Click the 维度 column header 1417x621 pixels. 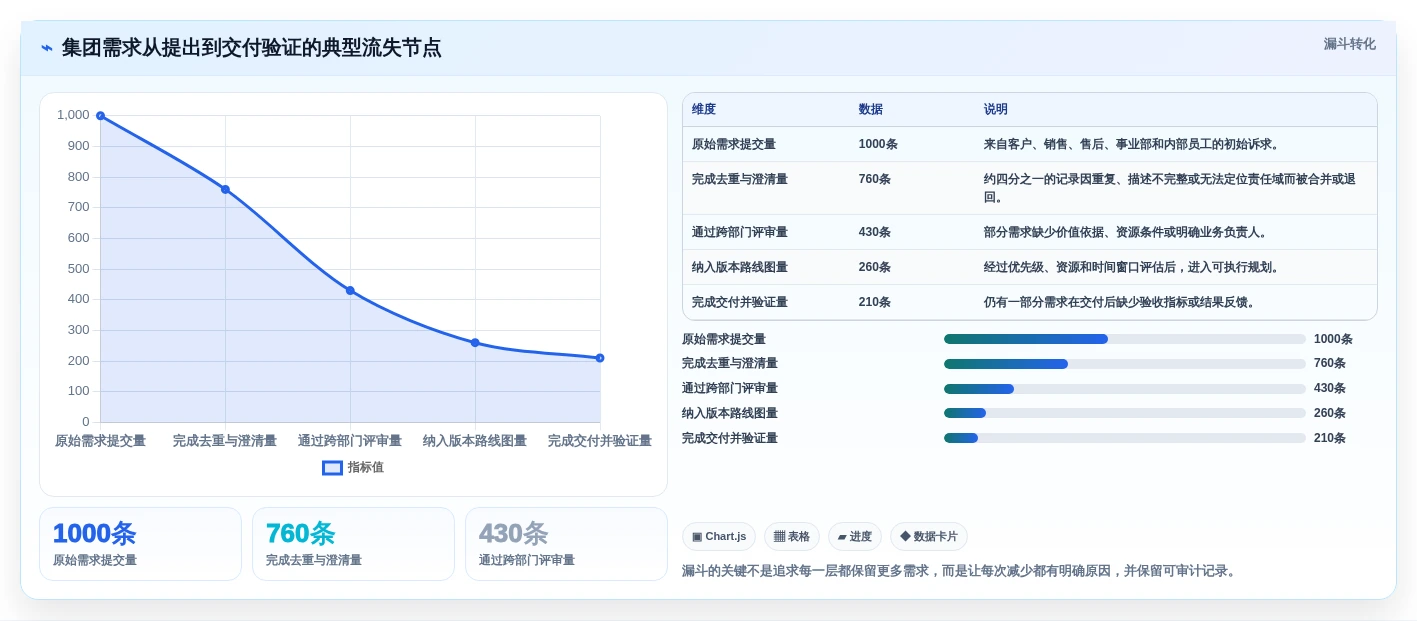tap(704, 110)
